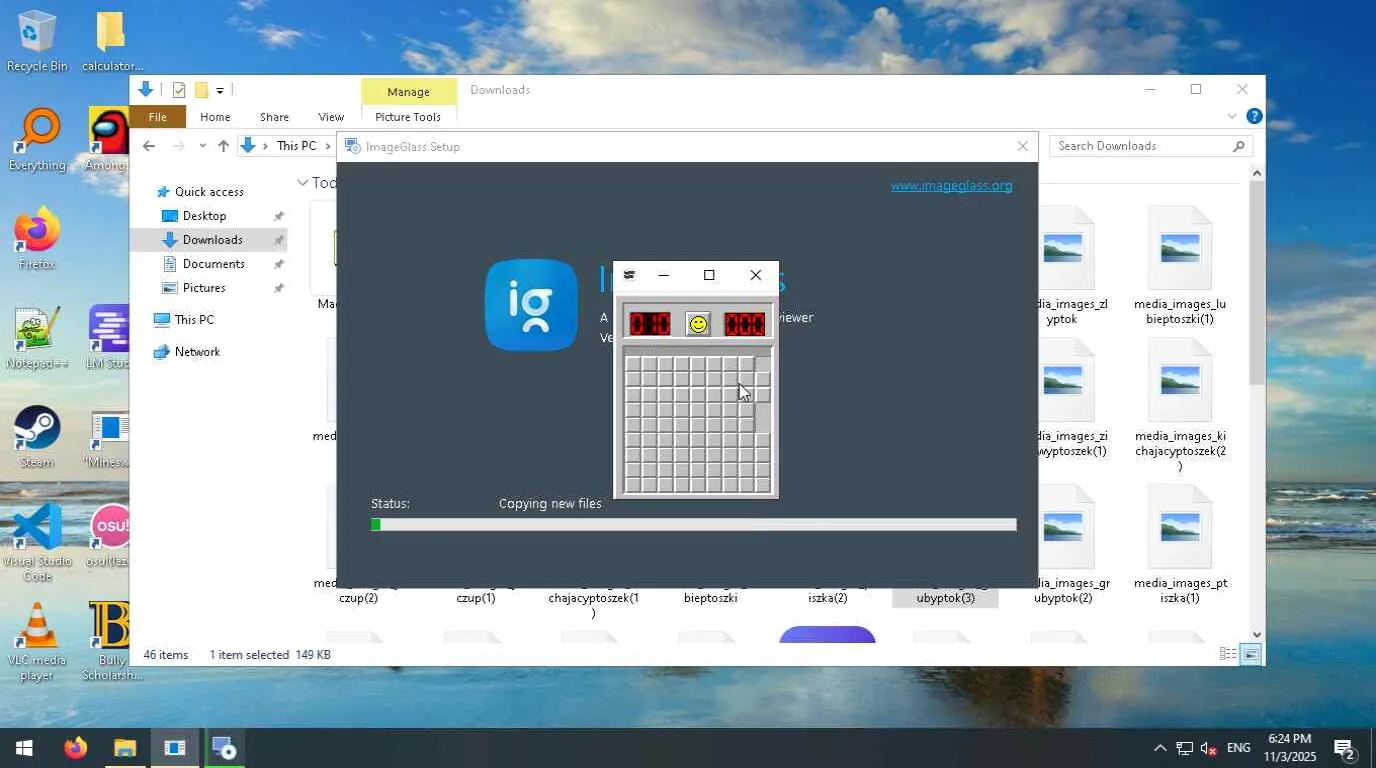Click This PC in the address bar
This screenshot has height=768, width=1376.
tap(296, 146)
